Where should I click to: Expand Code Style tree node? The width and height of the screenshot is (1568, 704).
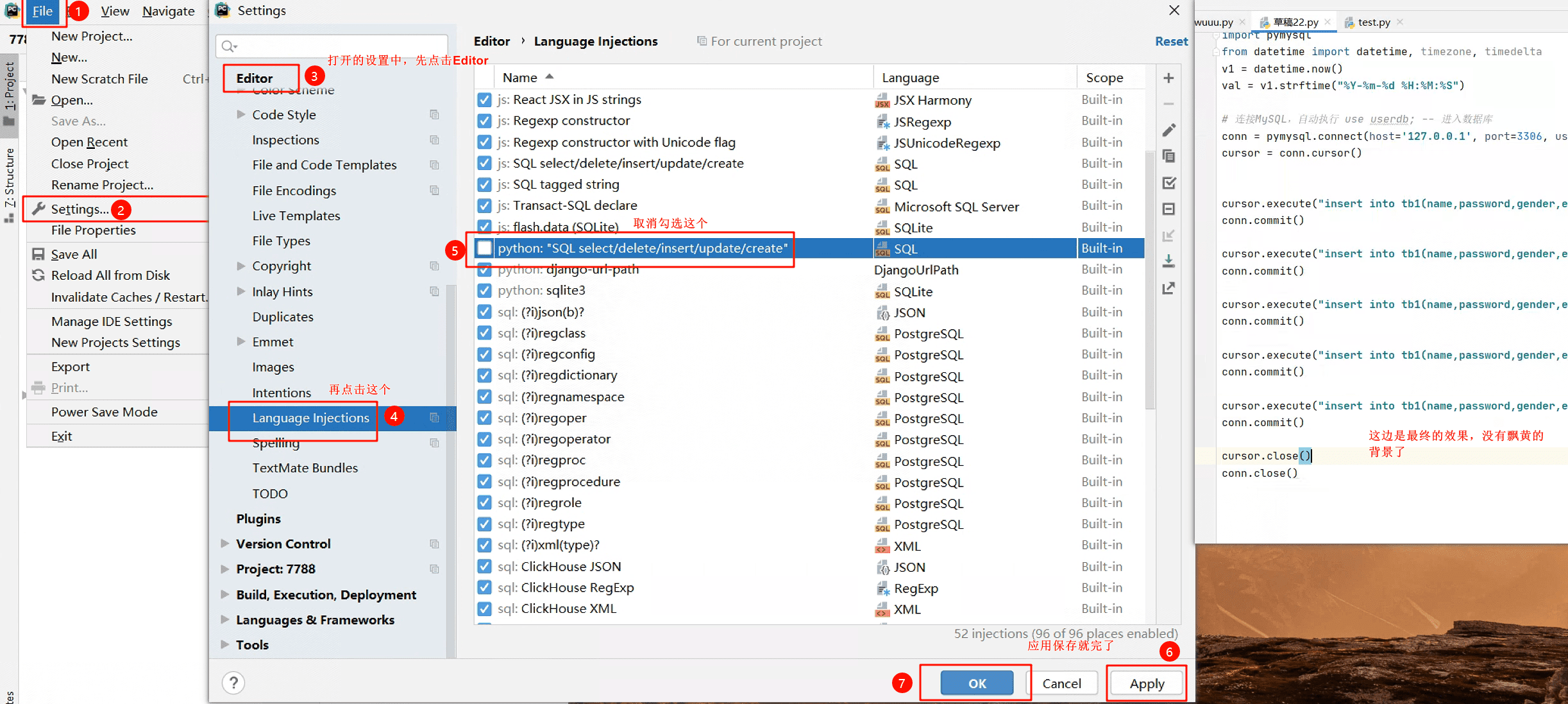coord(241,114)
